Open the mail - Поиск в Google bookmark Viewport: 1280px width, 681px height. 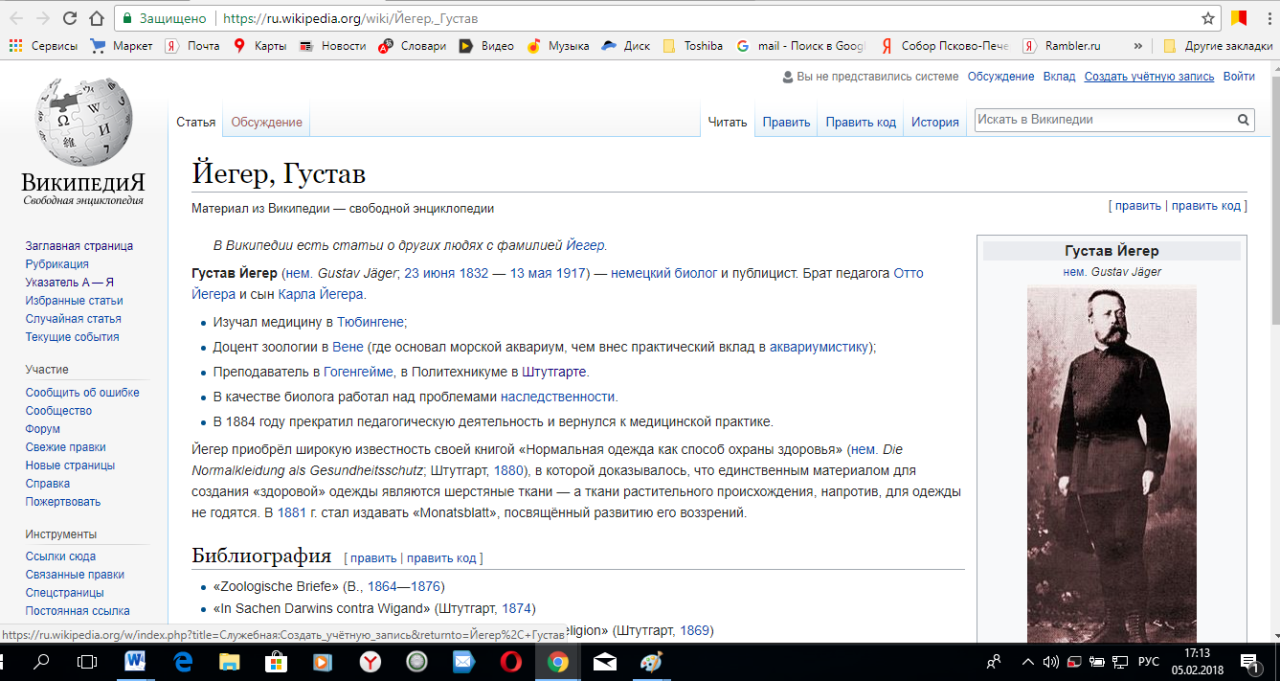[800, 46]
